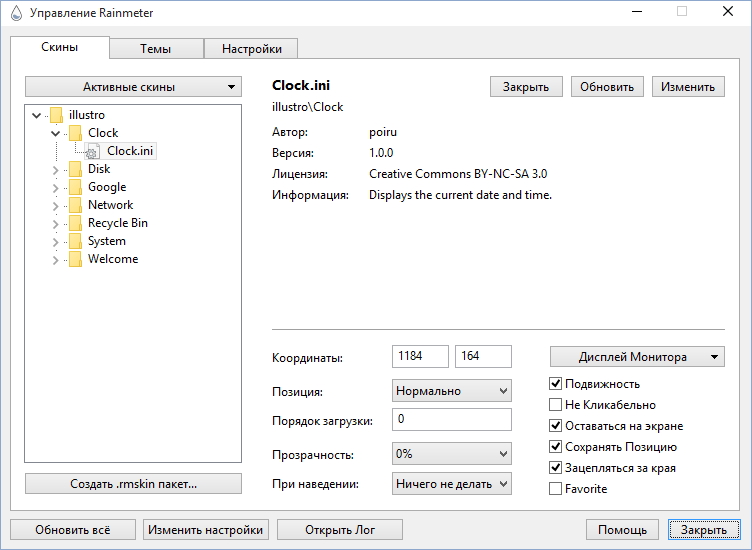Viewport: 752px width, 550px height.
Task: Select Clock.ini in the skin tree
Action: click(130, 151)
